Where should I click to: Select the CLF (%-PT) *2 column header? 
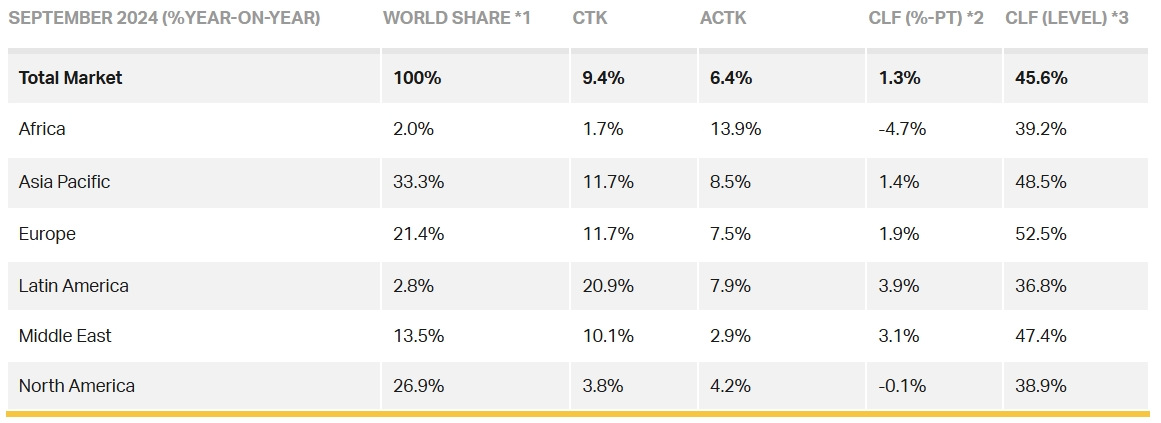926,18
